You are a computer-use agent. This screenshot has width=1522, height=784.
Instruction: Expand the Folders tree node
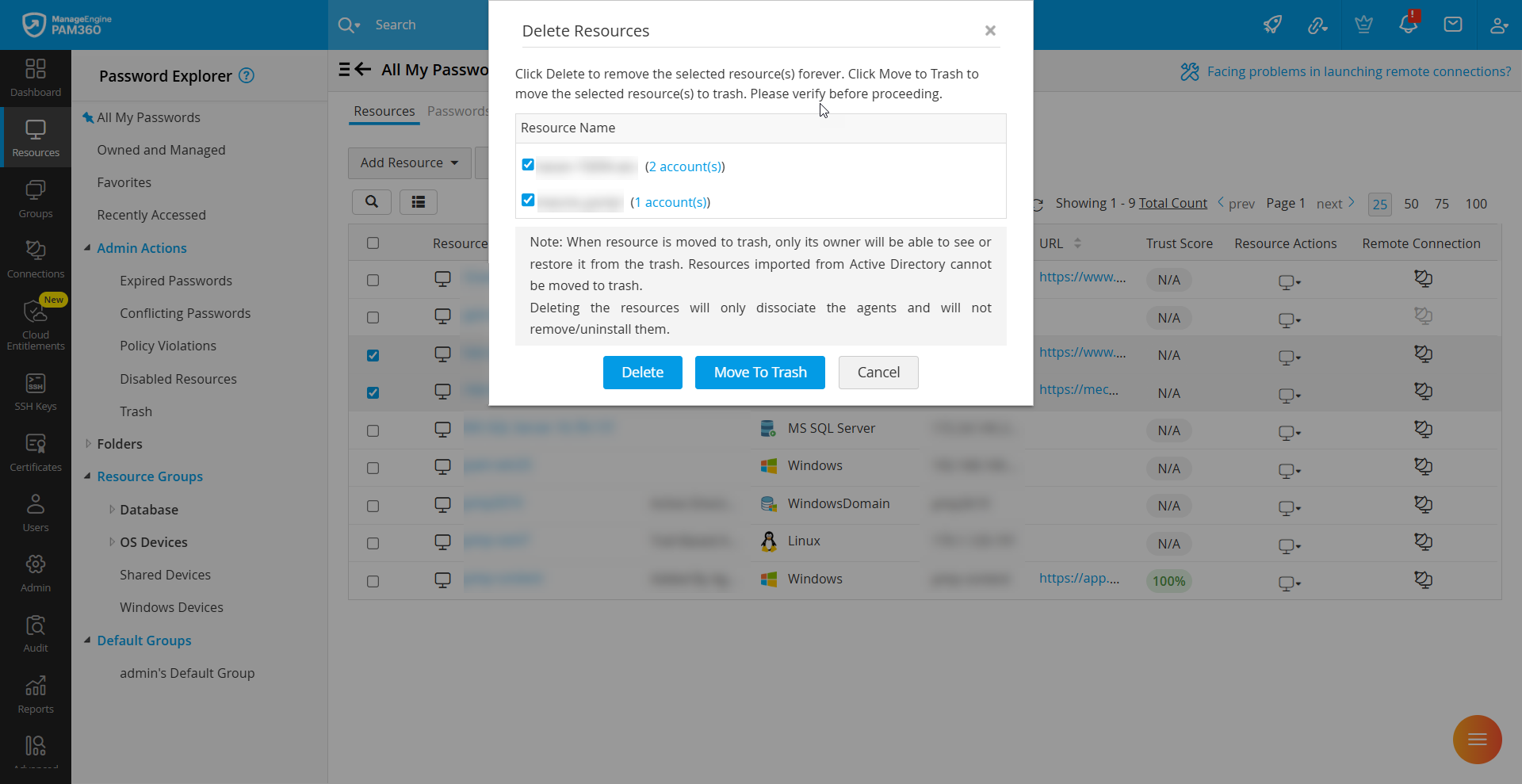click(x=88, y=444)
